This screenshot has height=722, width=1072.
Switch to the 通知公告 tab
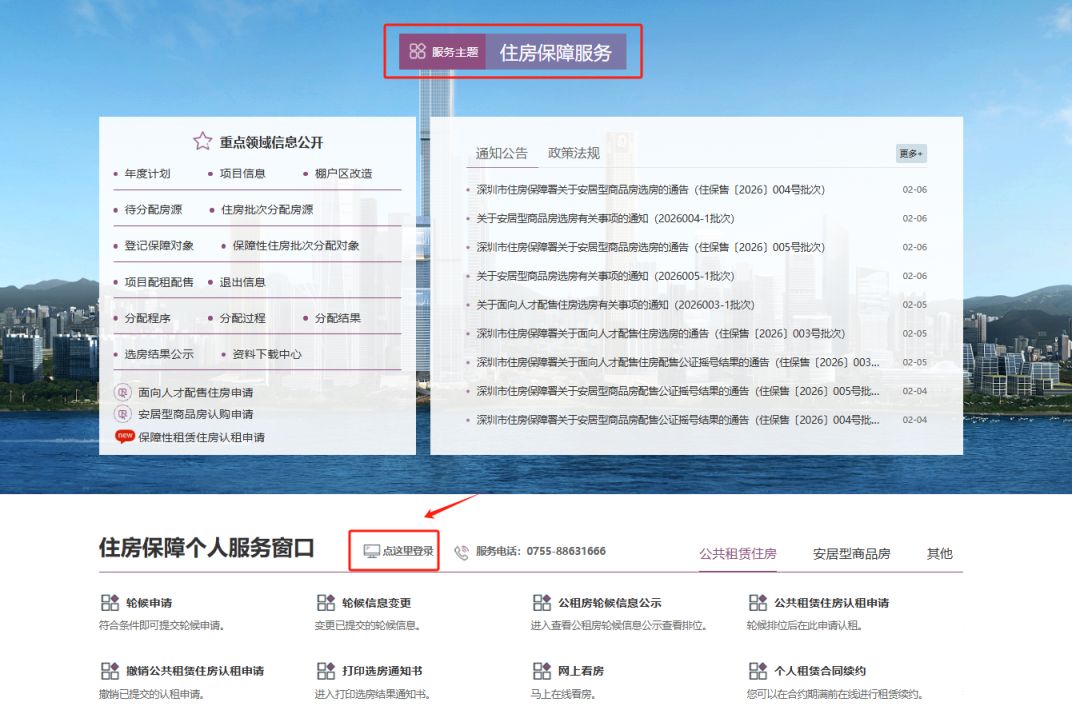[502, 153]
